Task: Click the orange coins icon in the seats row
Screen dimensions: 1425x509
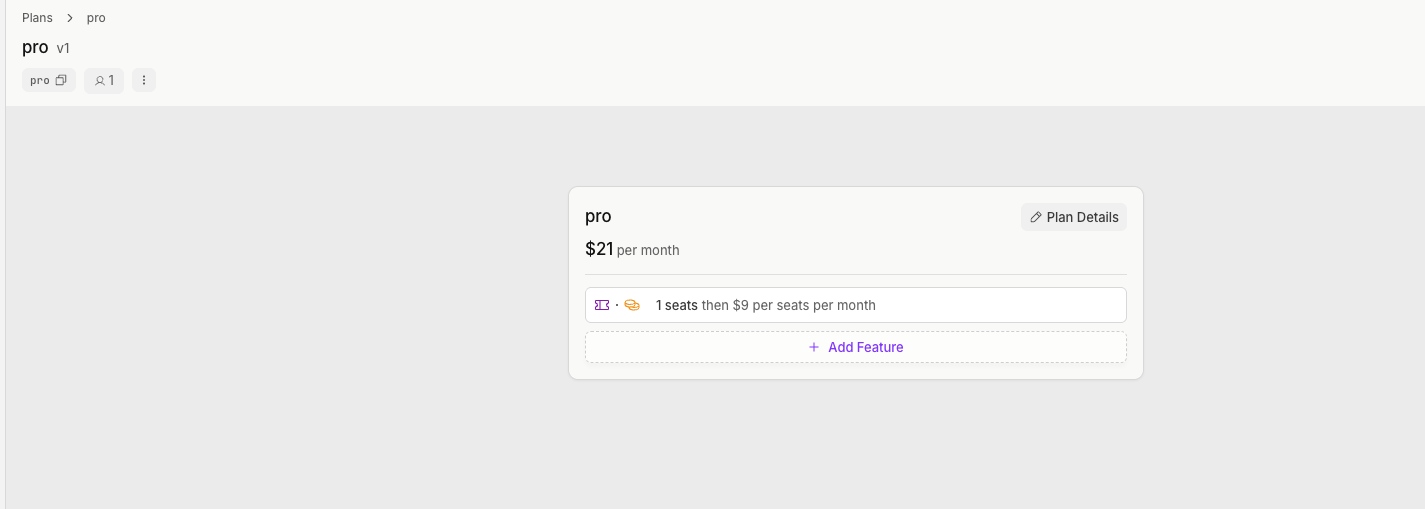Action: point(632,305)
